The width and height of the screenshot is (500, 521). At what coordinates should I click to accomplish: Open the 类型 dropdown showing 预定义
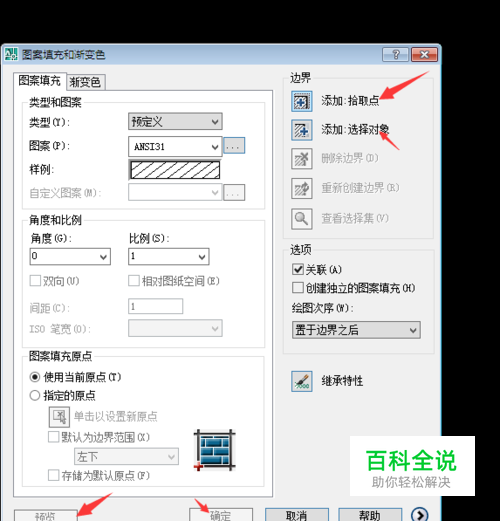coord(175,121)
